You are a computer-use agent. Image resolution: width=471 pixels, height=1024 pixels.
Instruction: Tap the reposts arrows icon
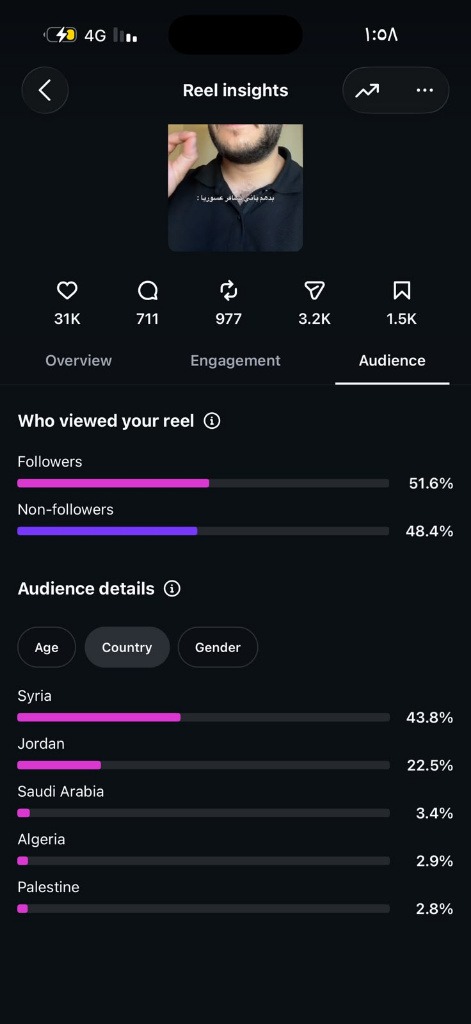[229, 291]
